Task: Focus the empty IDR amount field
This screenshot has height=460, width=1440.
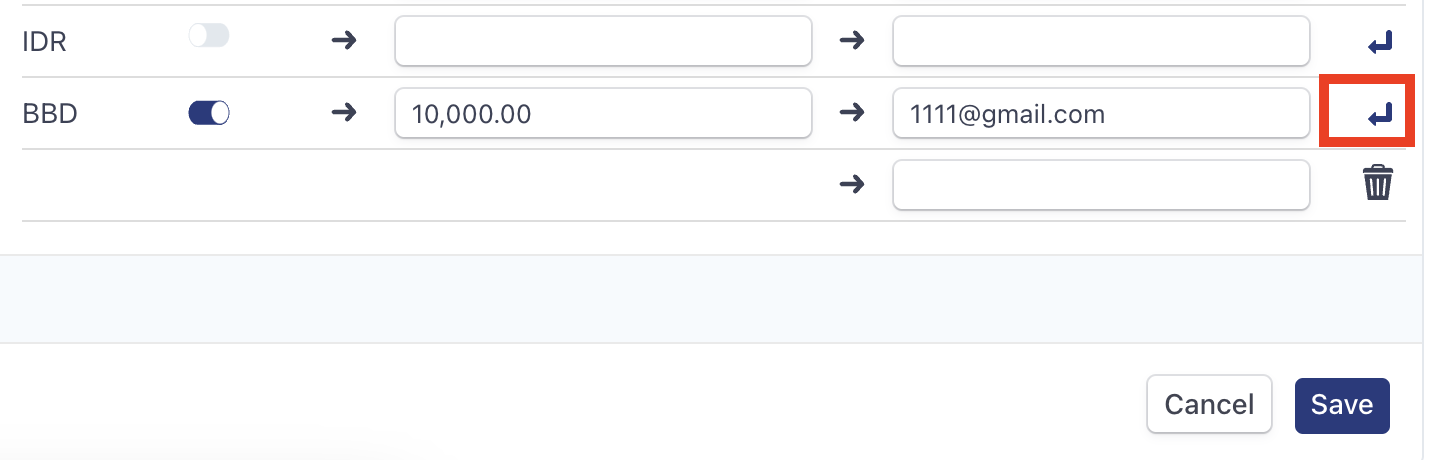Action: click(603, 41)
